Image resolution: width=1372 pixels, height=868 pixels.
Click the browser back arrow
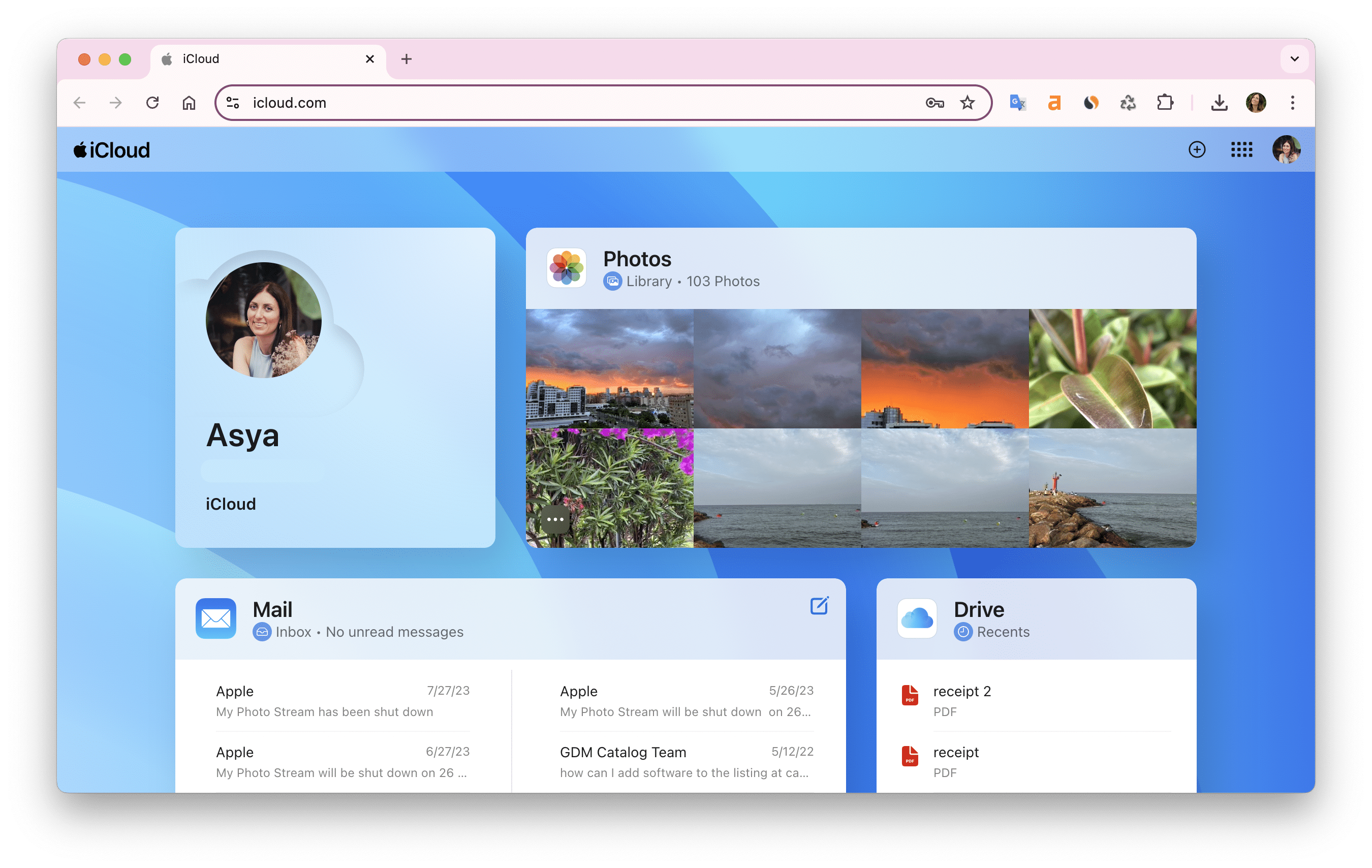79,103
